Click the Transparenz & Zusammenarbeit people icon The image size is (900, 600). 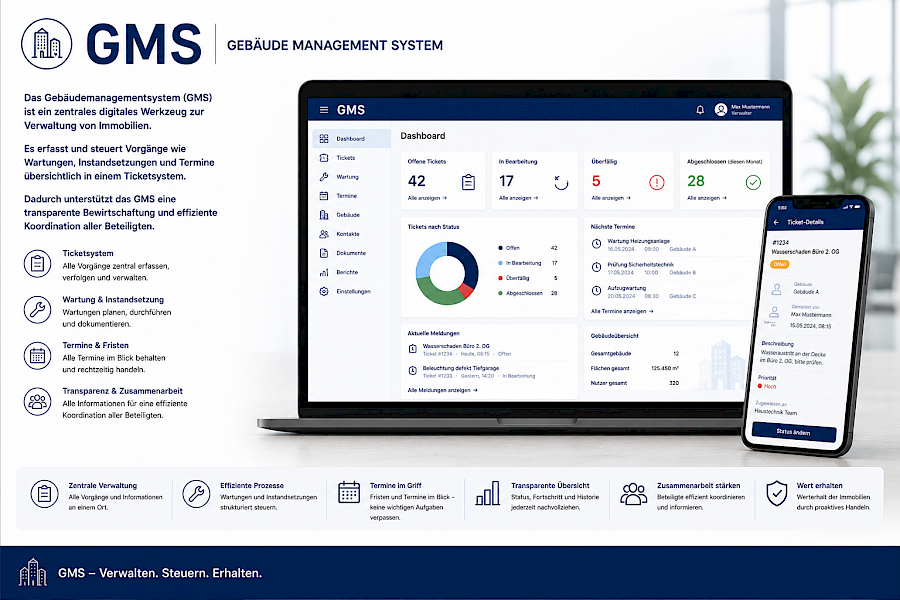pyautogui.click(x=37, y=401)
